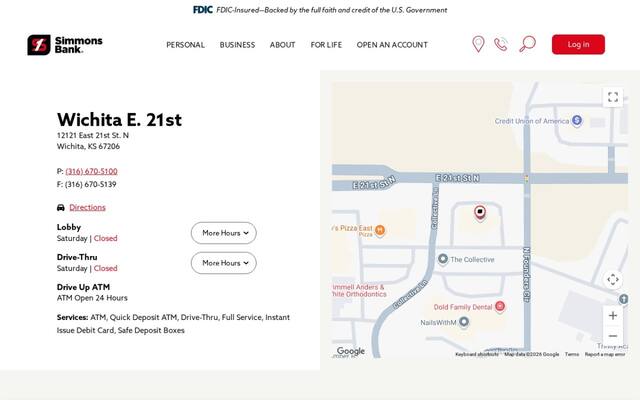Image resolution: width=640 pixels, height=400 pixels.
Task: Open the search magnifier icon
Action: (527, 44)
